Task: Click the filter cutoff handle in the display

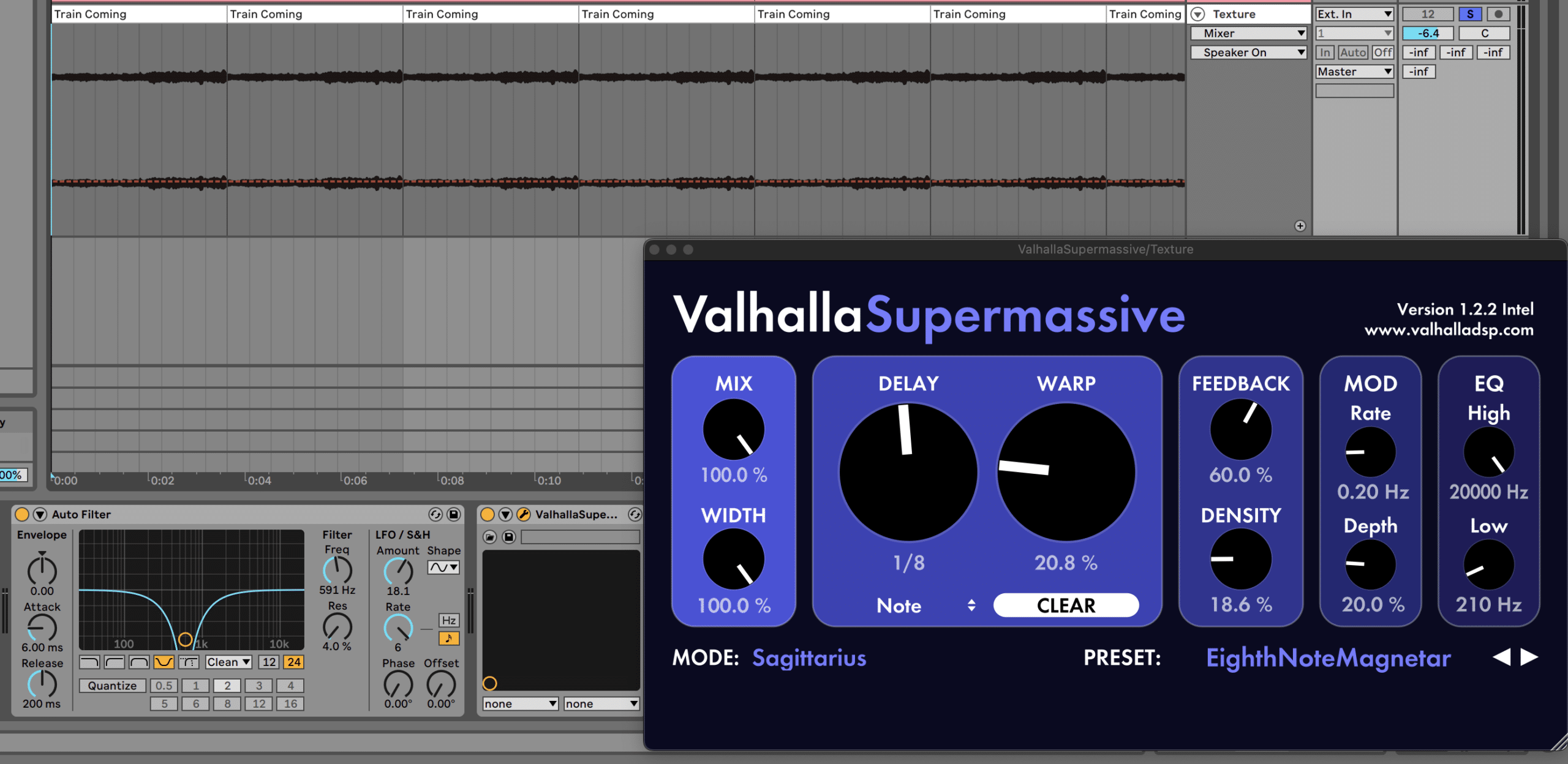Action: pos(185,640)
